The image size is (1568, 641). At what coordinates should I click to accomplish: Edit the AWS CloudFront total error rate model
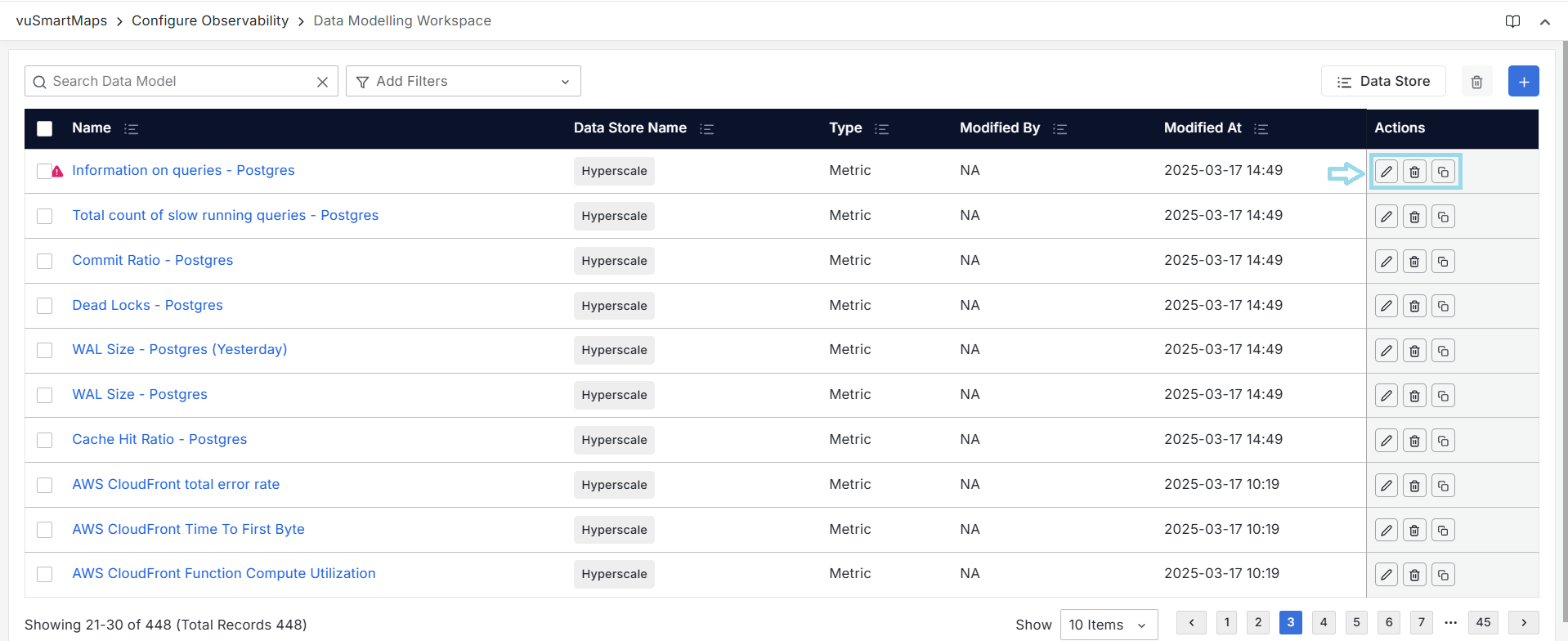1387,486
